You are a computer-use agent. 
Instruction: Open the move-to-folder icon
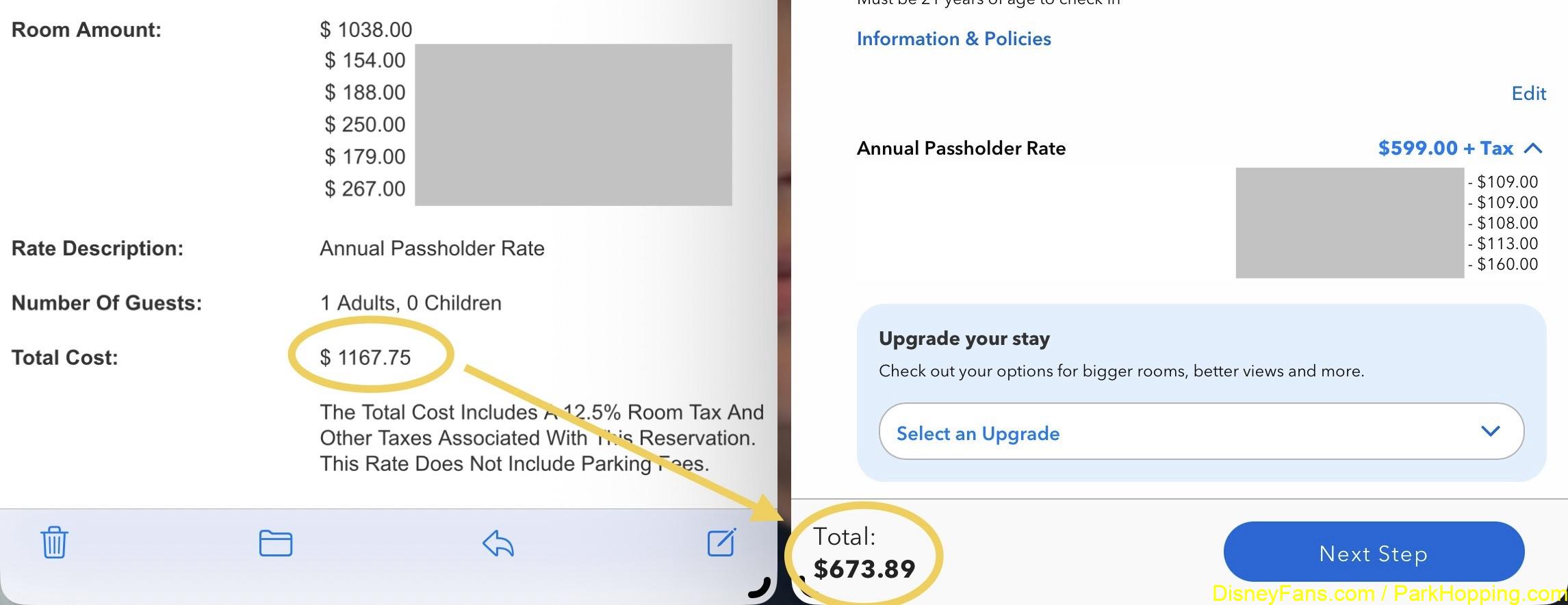[276, 543]
